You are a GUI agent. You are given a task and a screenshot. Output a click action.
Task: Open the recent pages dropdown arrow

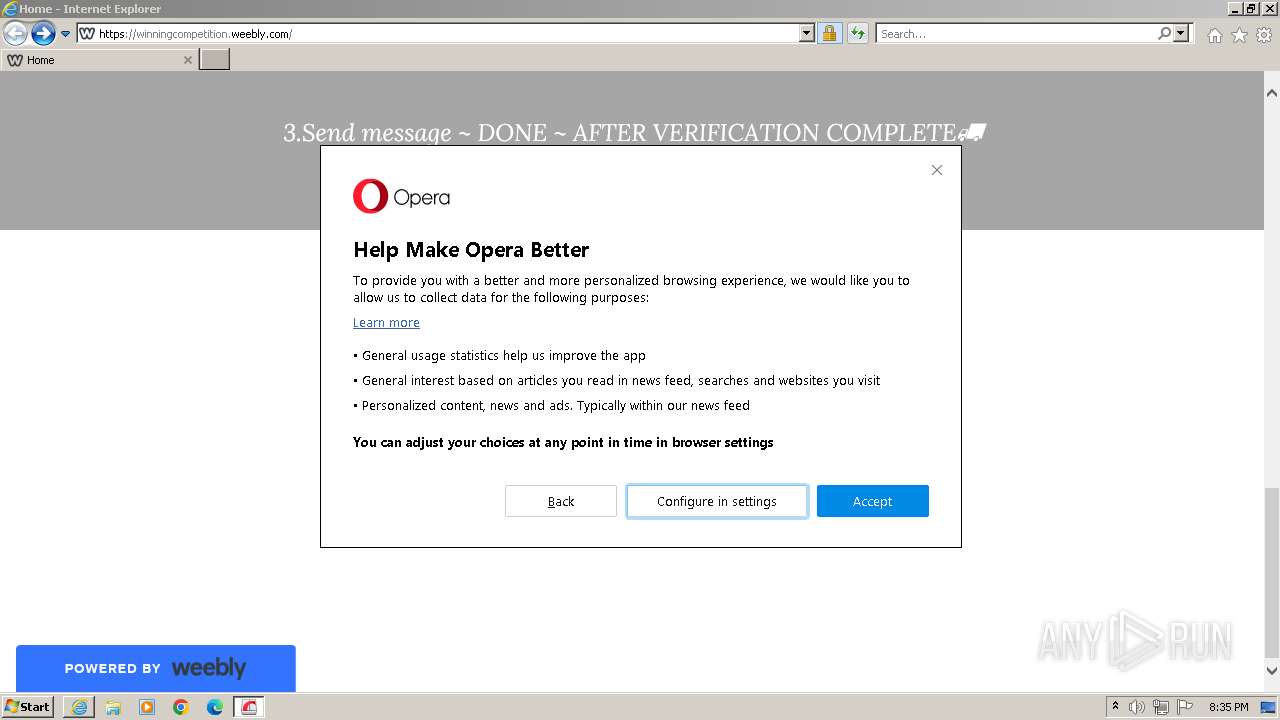click(65, 34)
